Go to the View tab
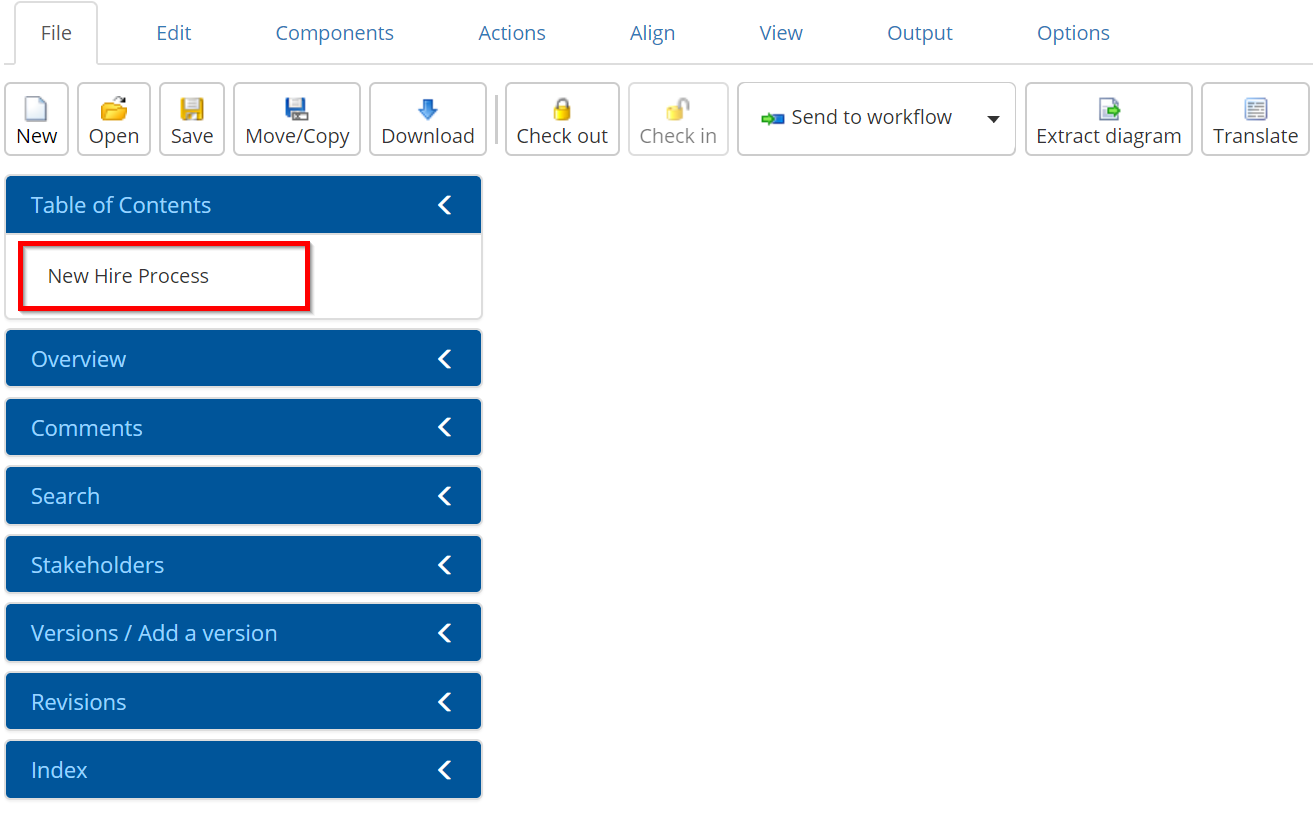The height and width of the screenshot is (813, 1313). click(x=781, y=33)
